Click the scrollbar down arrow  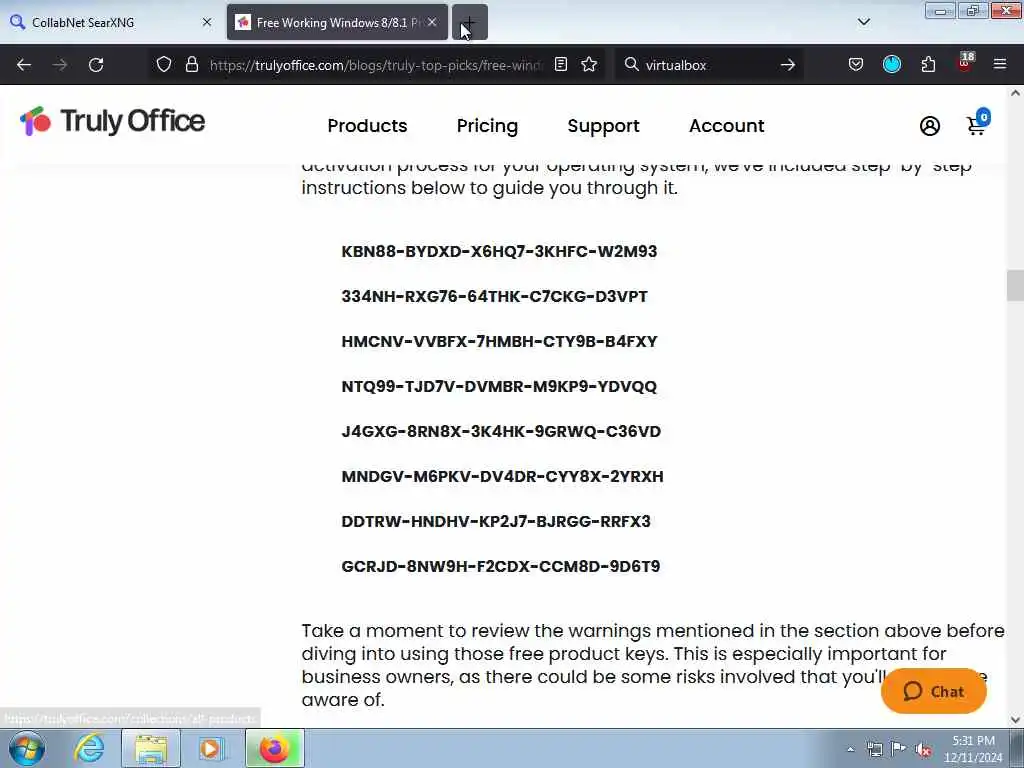pyautogui.click(x=1015, y=720)
